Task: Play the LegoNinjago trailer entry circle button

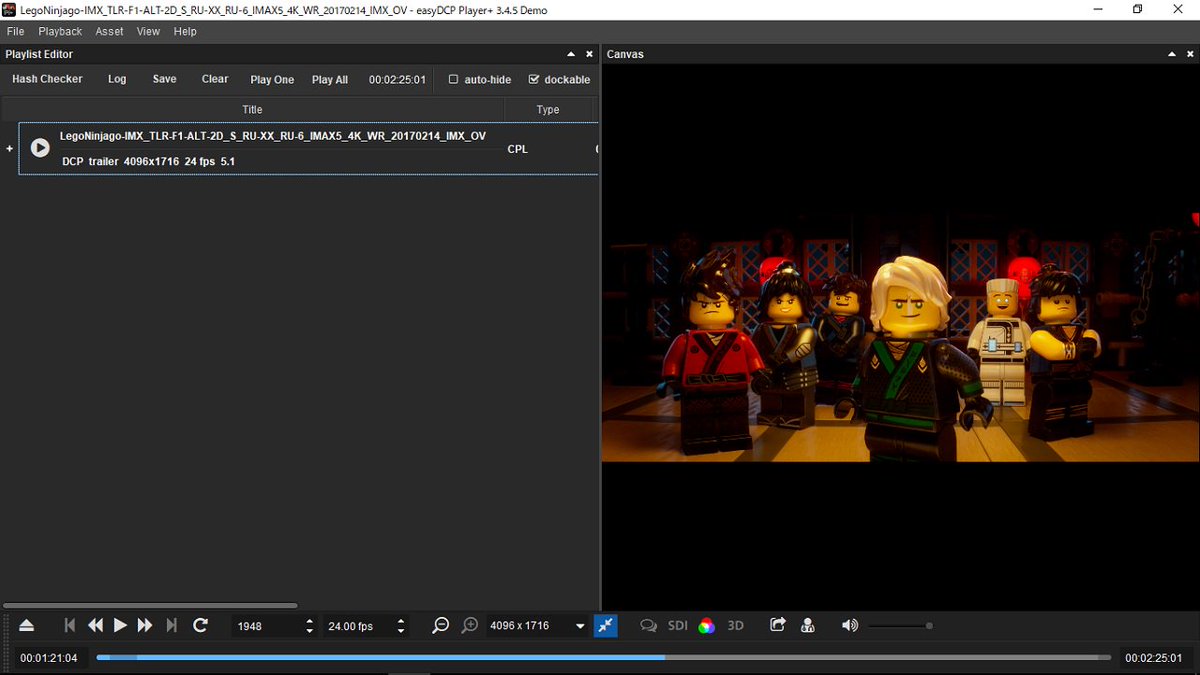Action: [x=40, y=148]
